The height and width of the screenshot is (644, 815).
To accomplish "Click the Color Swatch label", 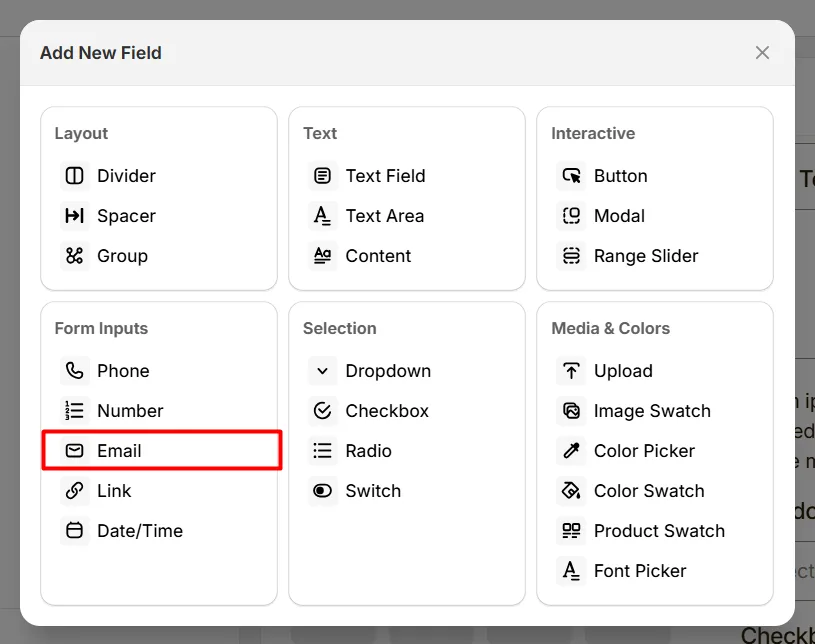I will tap(649, 491).
